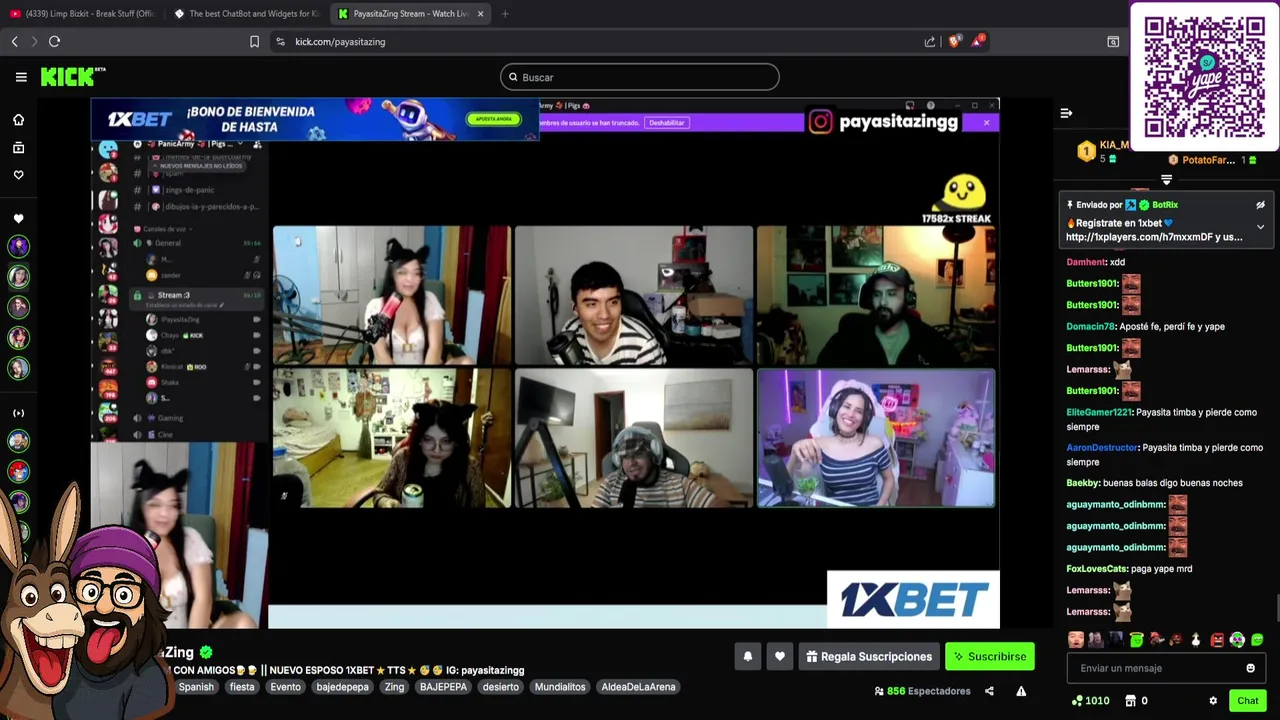Open Butters1901's top username in chat
The width and height of the screenshot is (1280, 720).
point(1092,284)
